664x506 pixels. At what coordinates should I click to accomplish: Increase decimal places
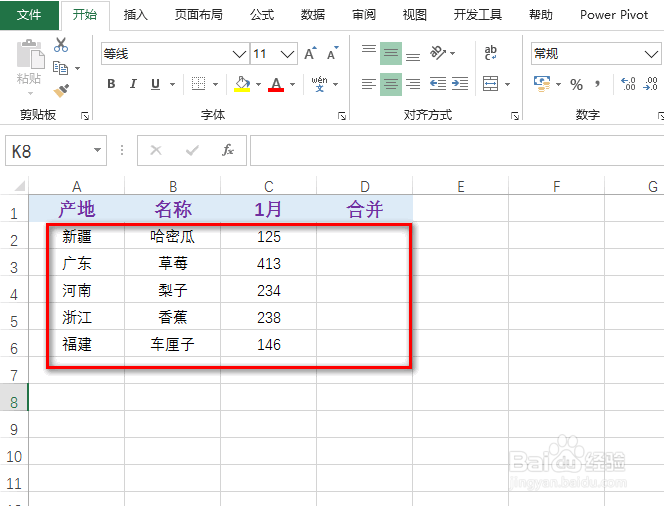point(628,84)
